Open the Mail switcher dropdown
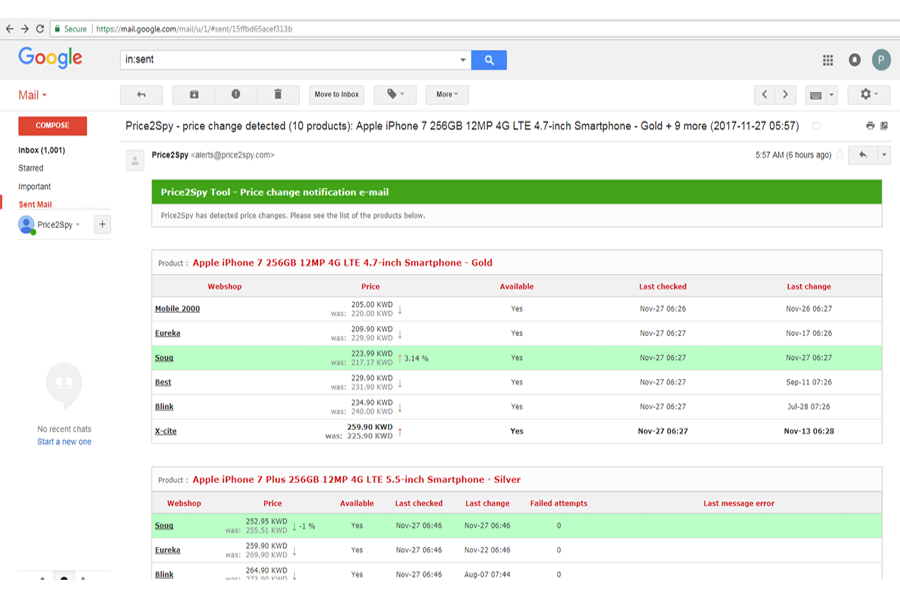This screenshot has height=600, width=900. [32, 95]
